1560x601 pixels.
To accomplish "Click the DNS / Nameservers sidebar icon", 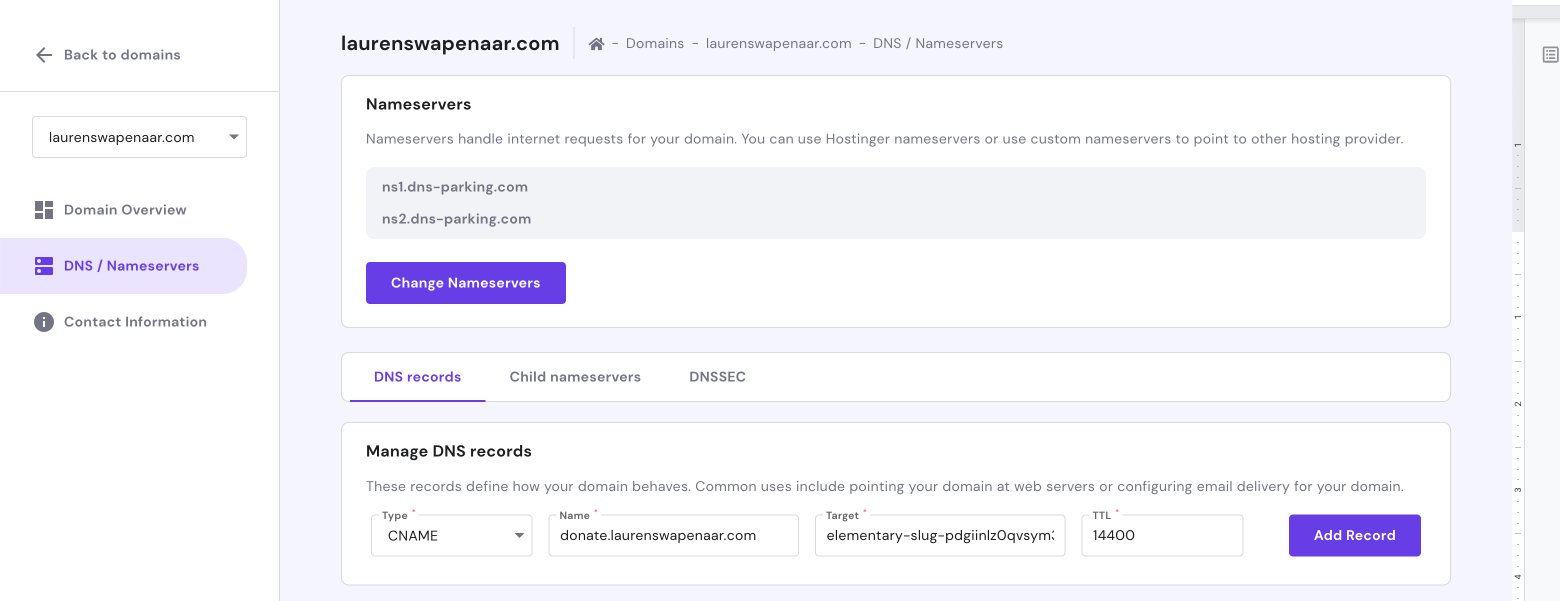I will pos(44,265).
